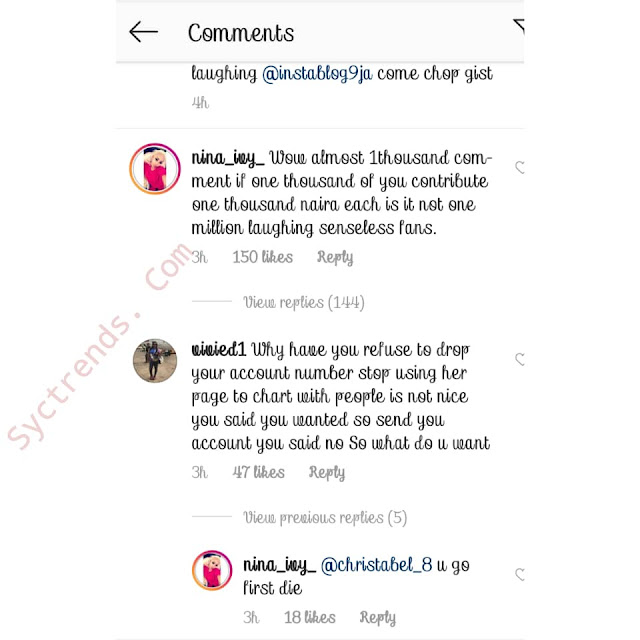Like nina_ivy_'s one thousand naira comment
The width and height of the screenshot is (640, 640).
point(520,167)
